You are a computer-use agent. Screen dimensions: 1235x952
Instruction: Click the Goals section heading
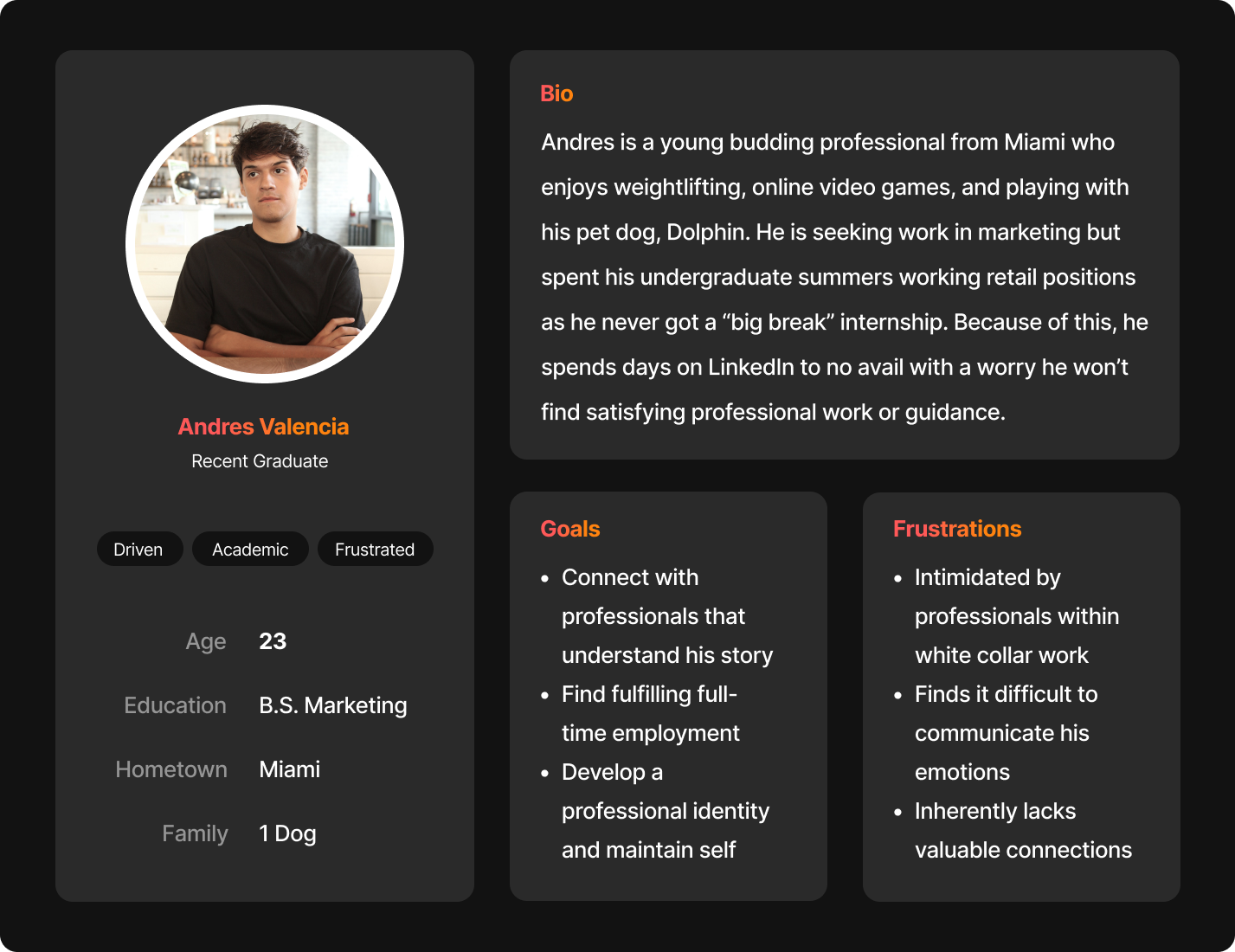(570, 529)
